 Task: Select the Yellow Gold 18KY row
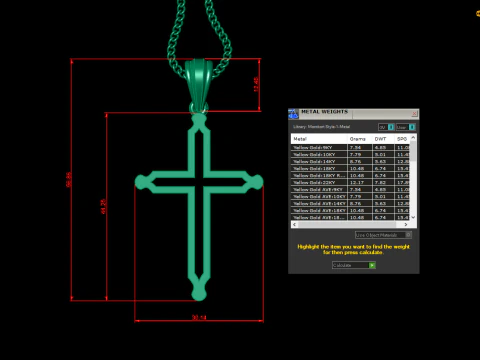[x=351, y=168]
